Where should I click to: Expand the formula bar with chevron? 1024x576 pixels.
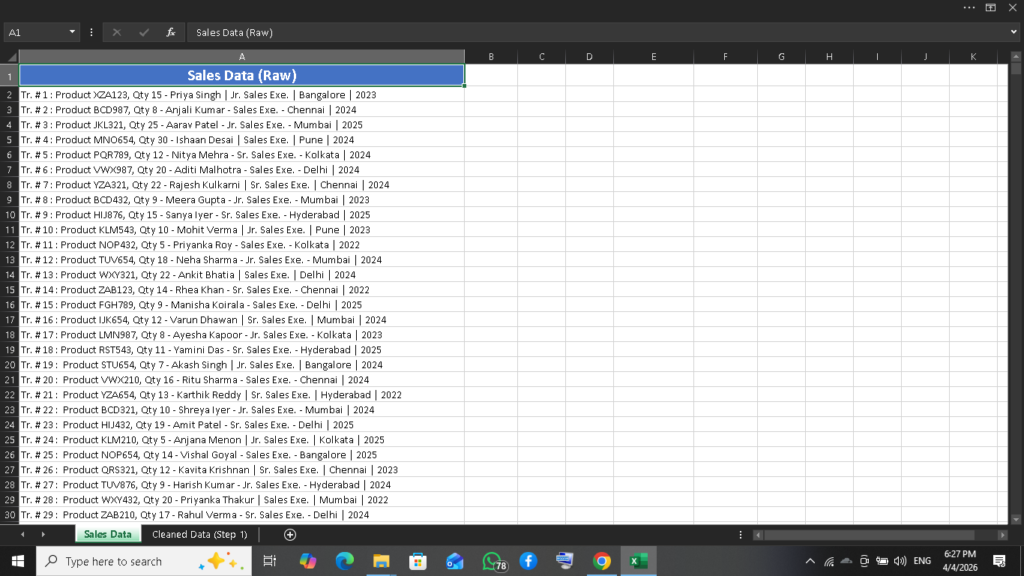[1014, 31]
